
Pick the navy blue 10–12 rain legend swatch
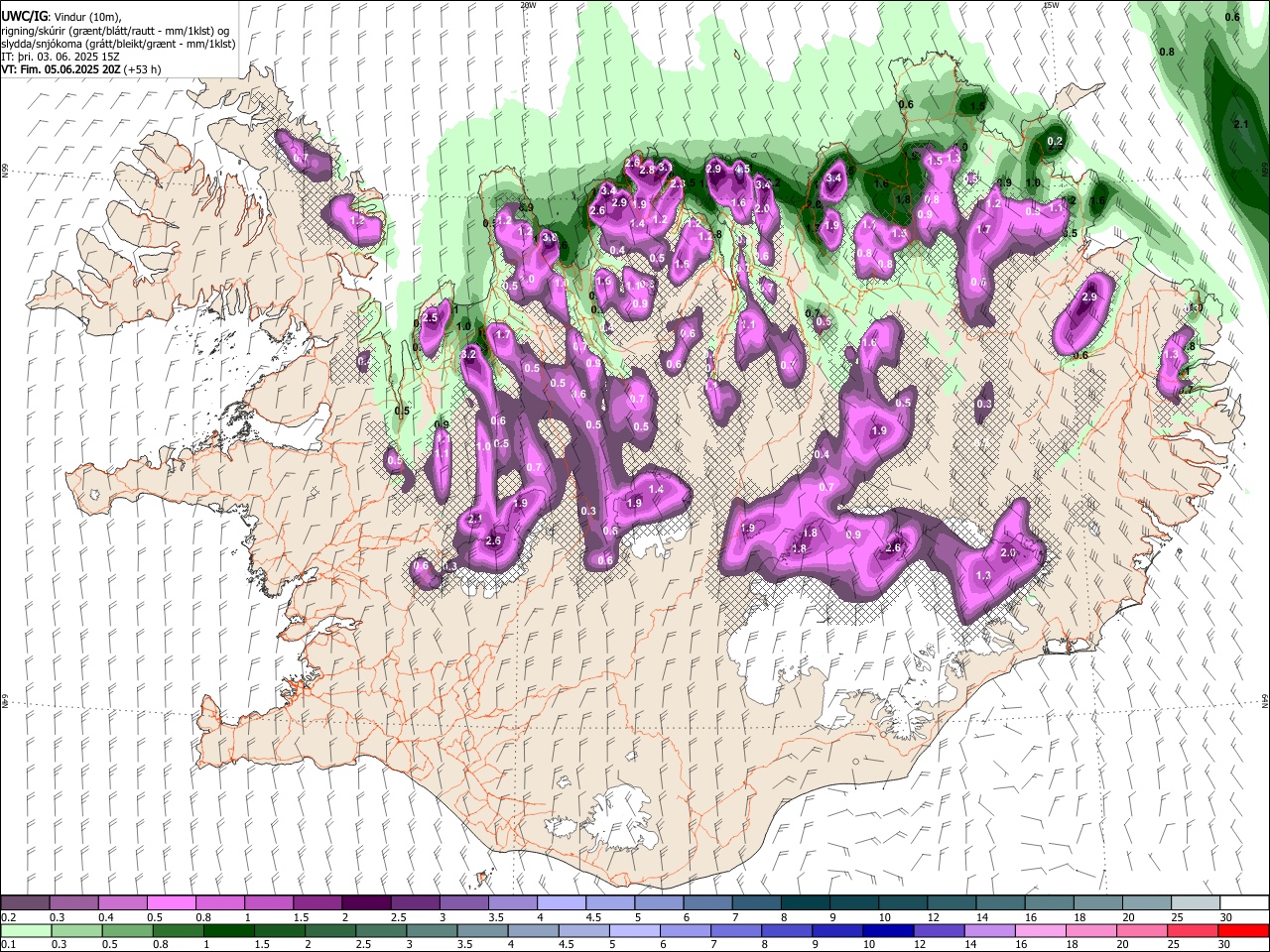(x=889, y=930)
